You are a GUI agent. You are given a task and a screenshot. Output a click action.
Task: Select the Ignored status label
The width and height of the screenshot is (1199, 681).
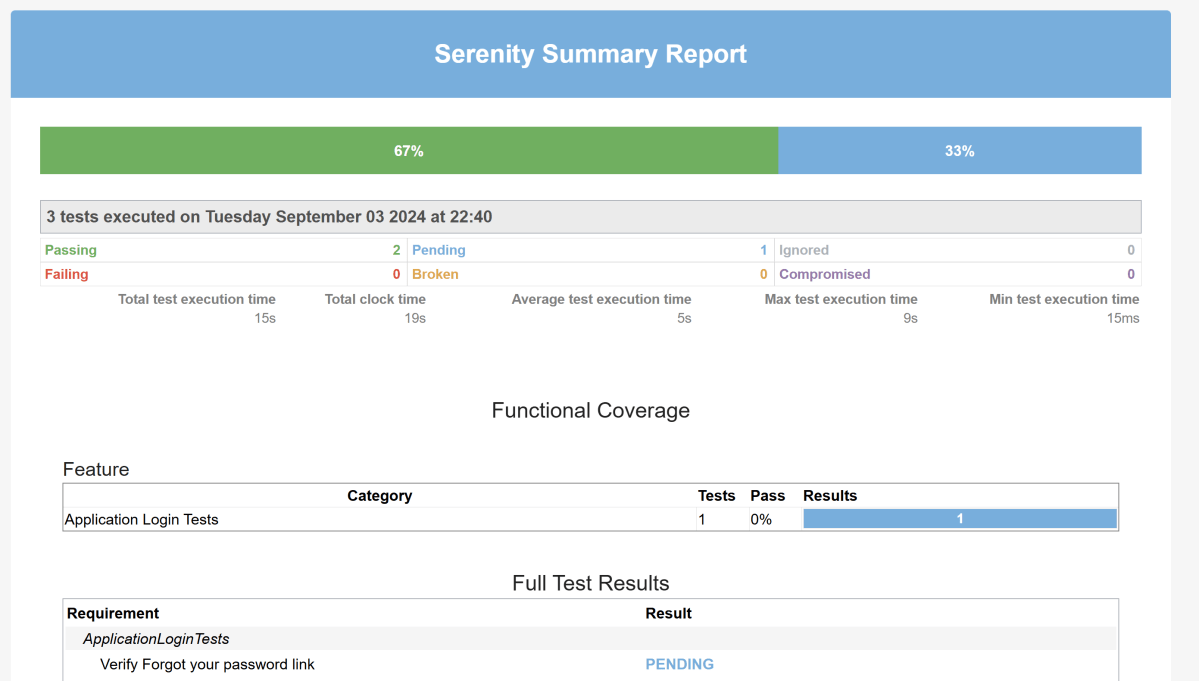click(804, 250)
